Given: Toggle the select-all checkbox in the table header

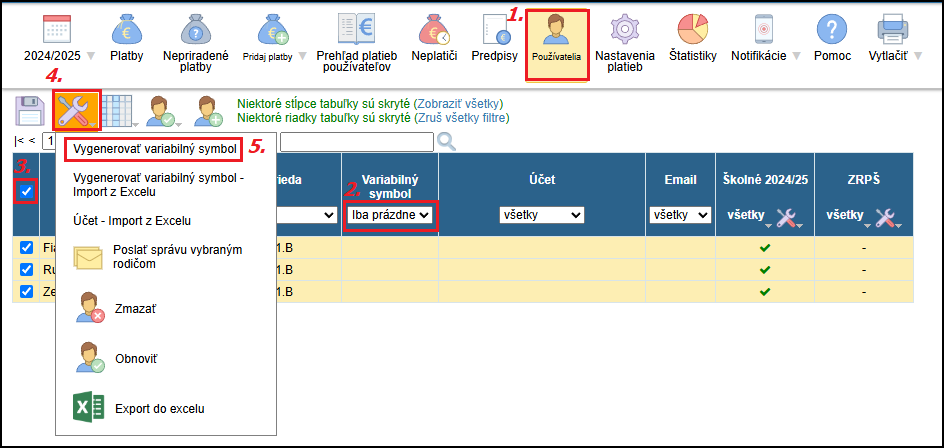Looking at the screenshot, I should click(26, 191).
